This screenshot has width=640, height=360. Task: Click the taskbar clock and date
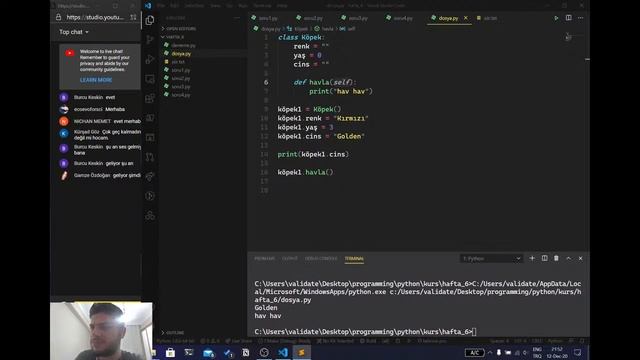tap(557, 353)
